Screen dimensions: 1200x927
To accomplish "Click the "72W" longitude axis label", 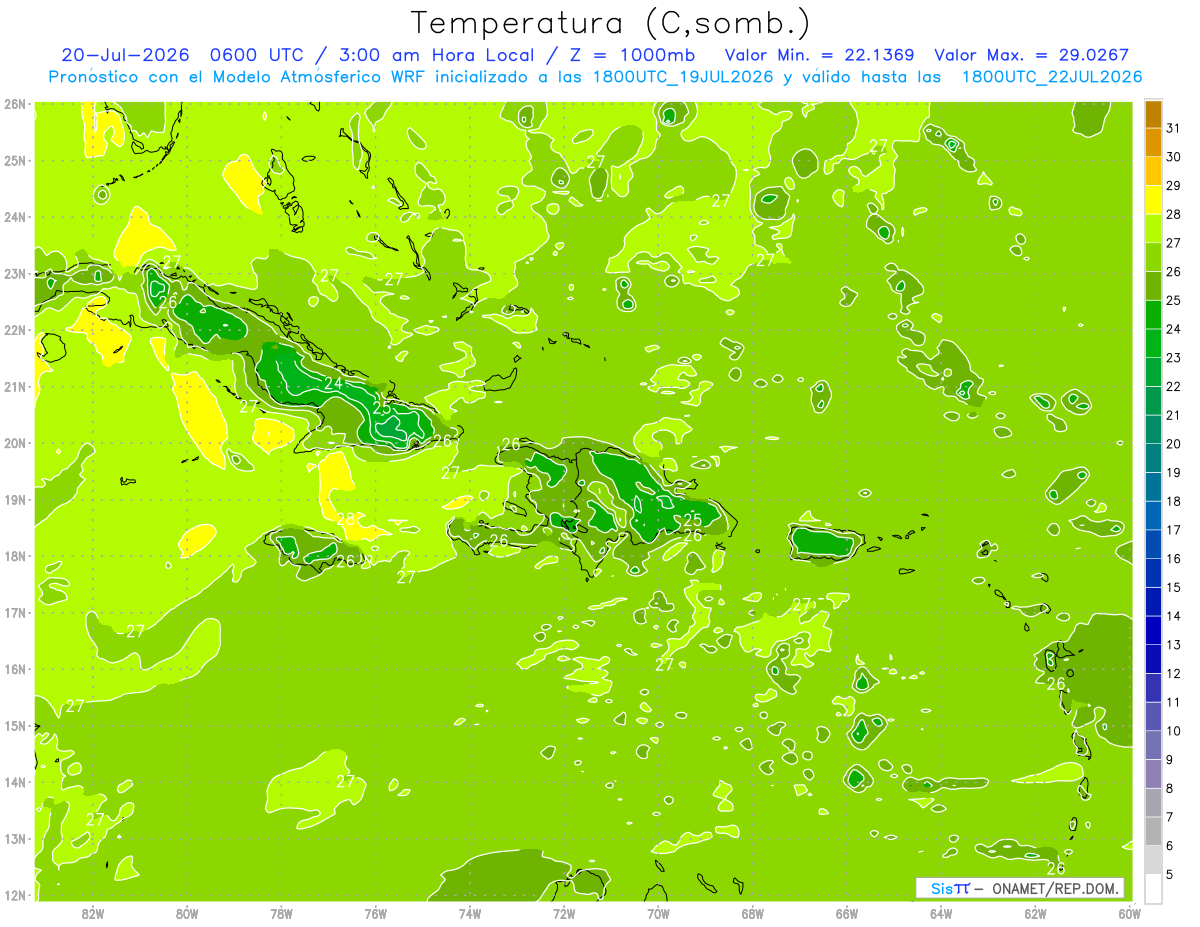I will click(x=564, y=913).
